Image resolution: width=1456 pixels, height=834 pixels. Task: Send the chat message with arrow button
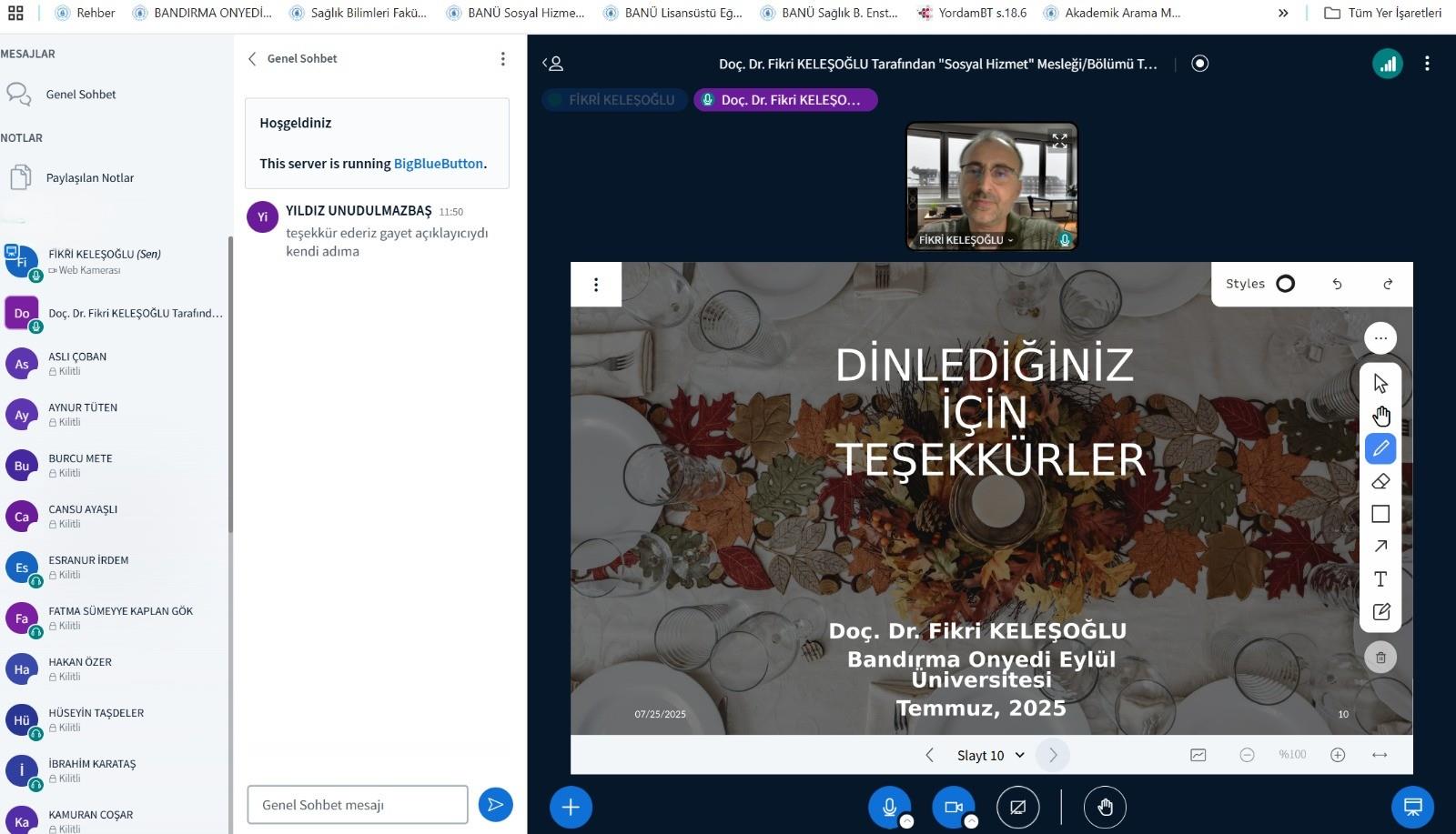pos(495,805)
